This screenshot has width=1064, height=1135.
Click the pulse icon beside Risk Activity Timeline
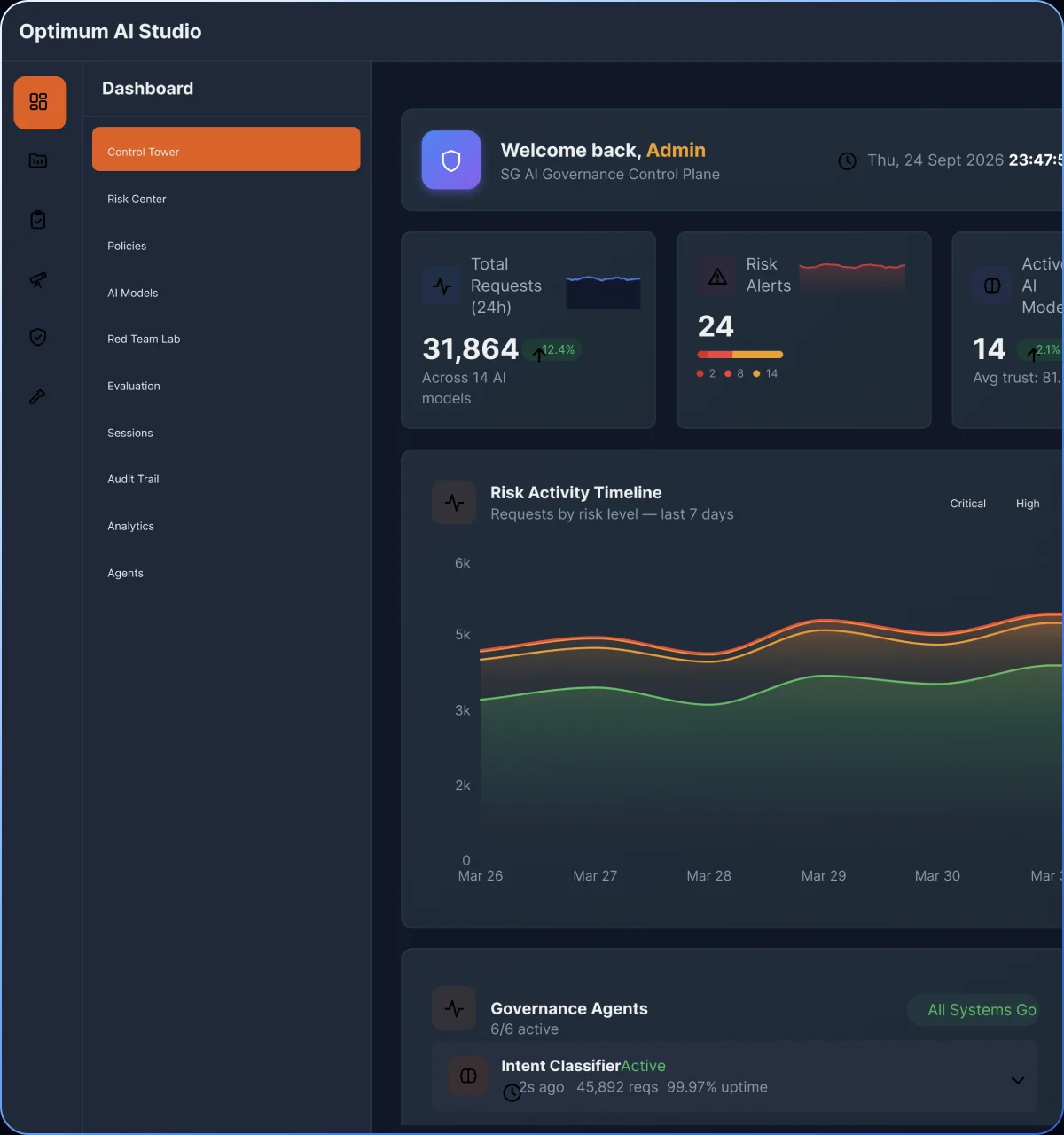(x=454, y=503)
